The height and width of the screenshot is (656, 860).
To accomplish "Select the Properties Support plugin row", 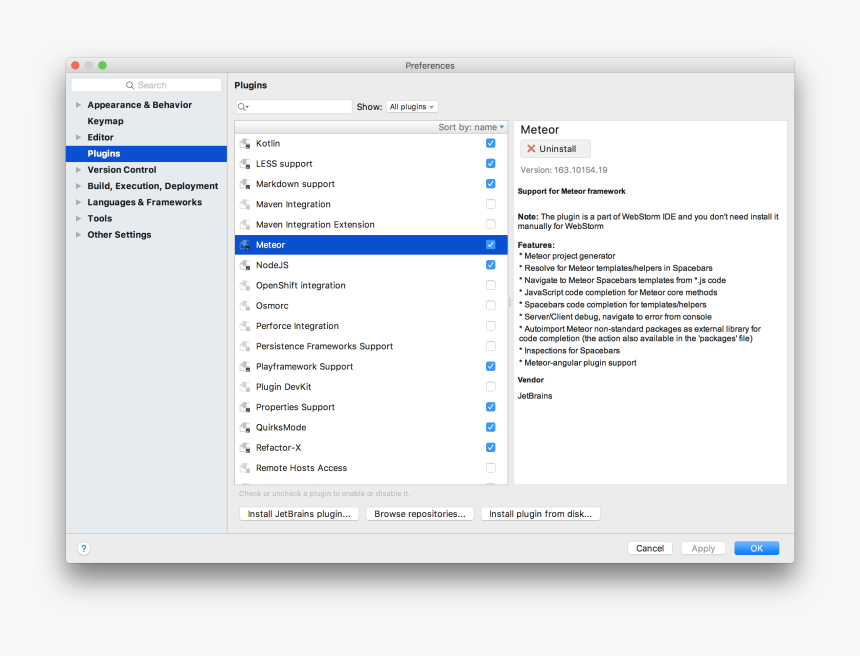I will [371, 408].
